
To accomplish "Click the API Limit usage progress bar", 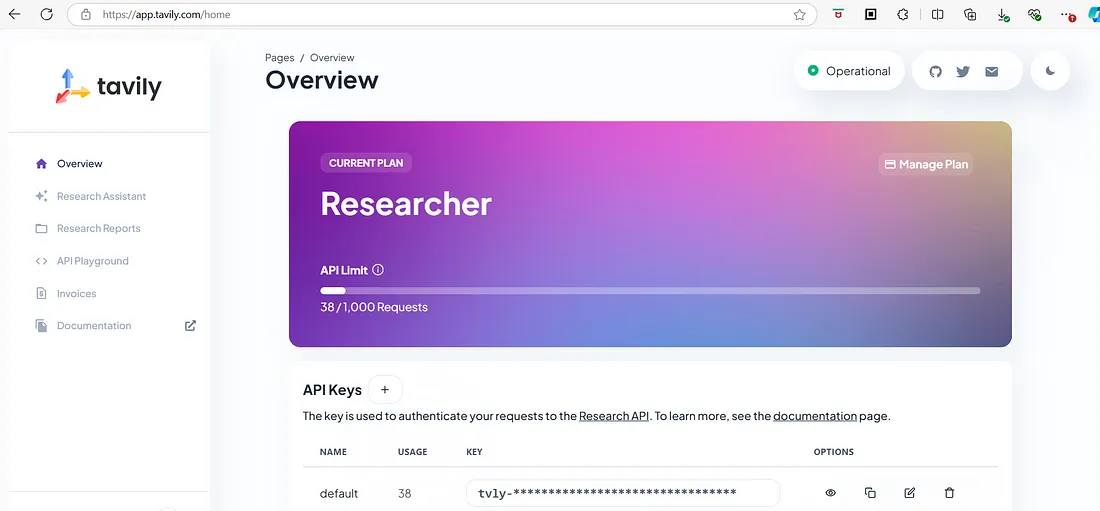I will pyautogui.click(x=650, y=291).
